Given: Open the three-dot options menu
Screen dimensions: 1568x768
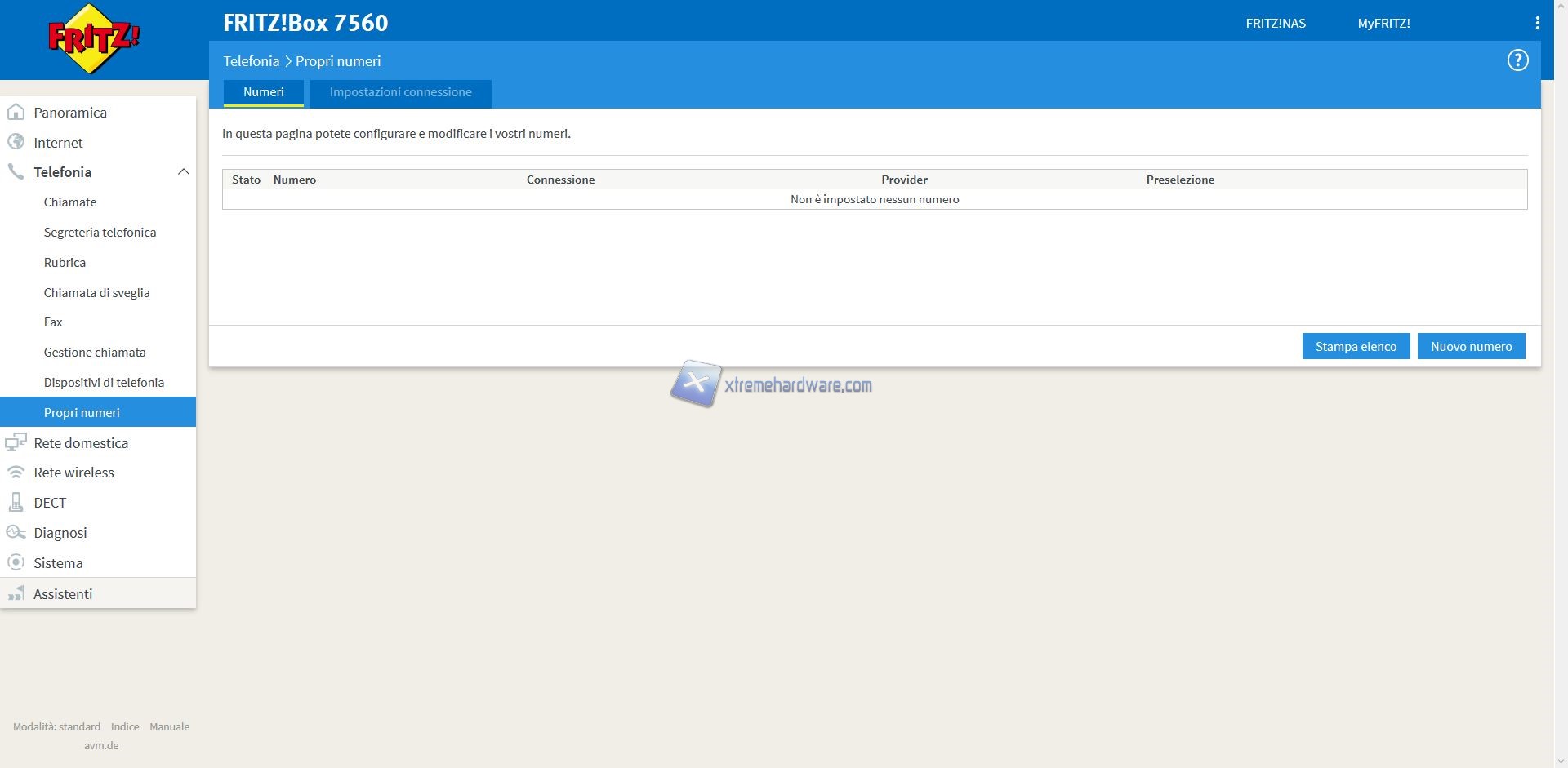Looking at the screenshot, I should (x=1537, y=23).
